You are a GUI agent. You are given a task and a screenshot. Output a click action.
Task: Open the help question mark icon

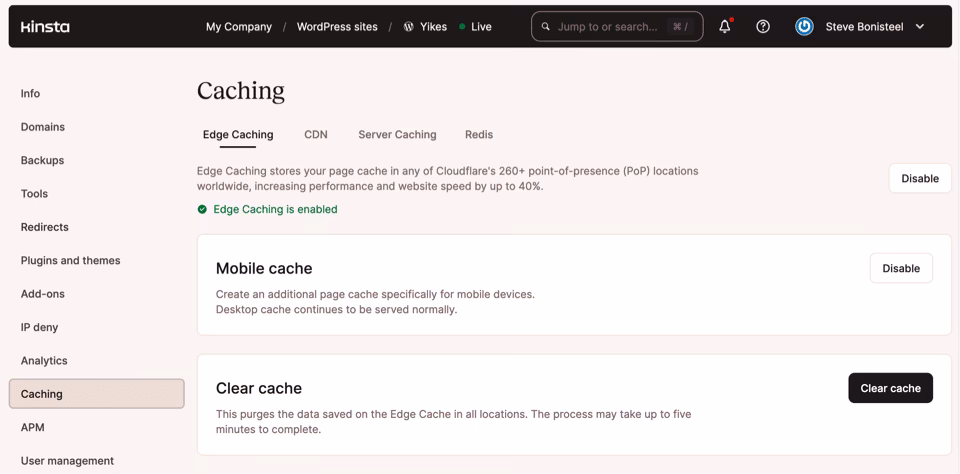pyautogui.click(x=763, y=27)
